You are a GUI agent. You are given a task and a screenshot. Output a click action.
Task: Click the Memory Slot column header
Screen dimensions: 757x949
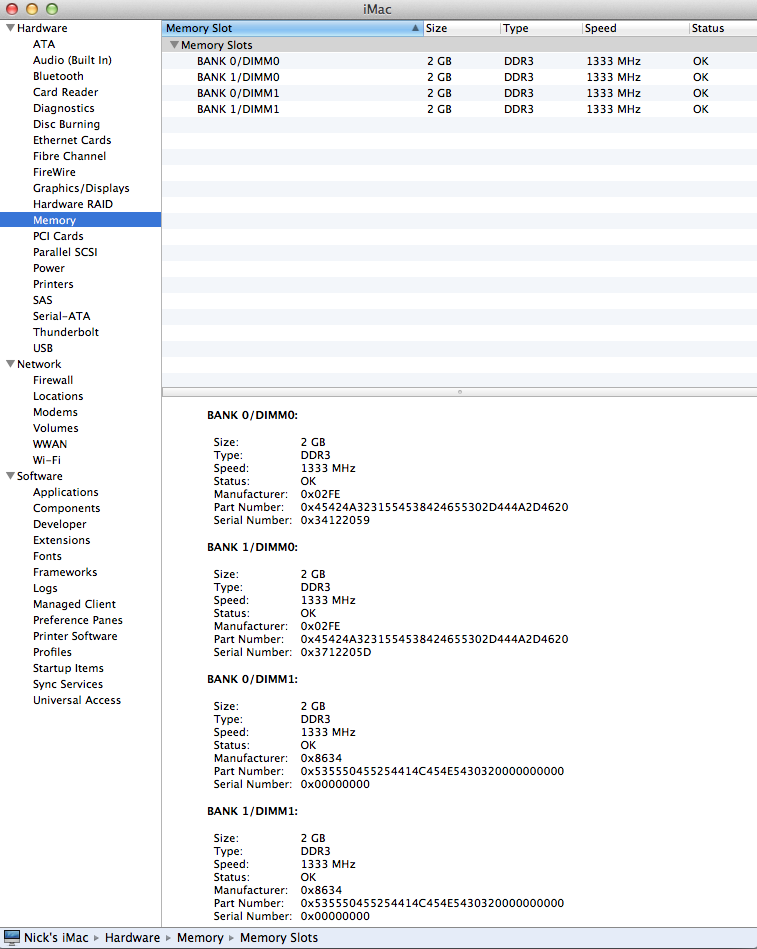[292, 28]
